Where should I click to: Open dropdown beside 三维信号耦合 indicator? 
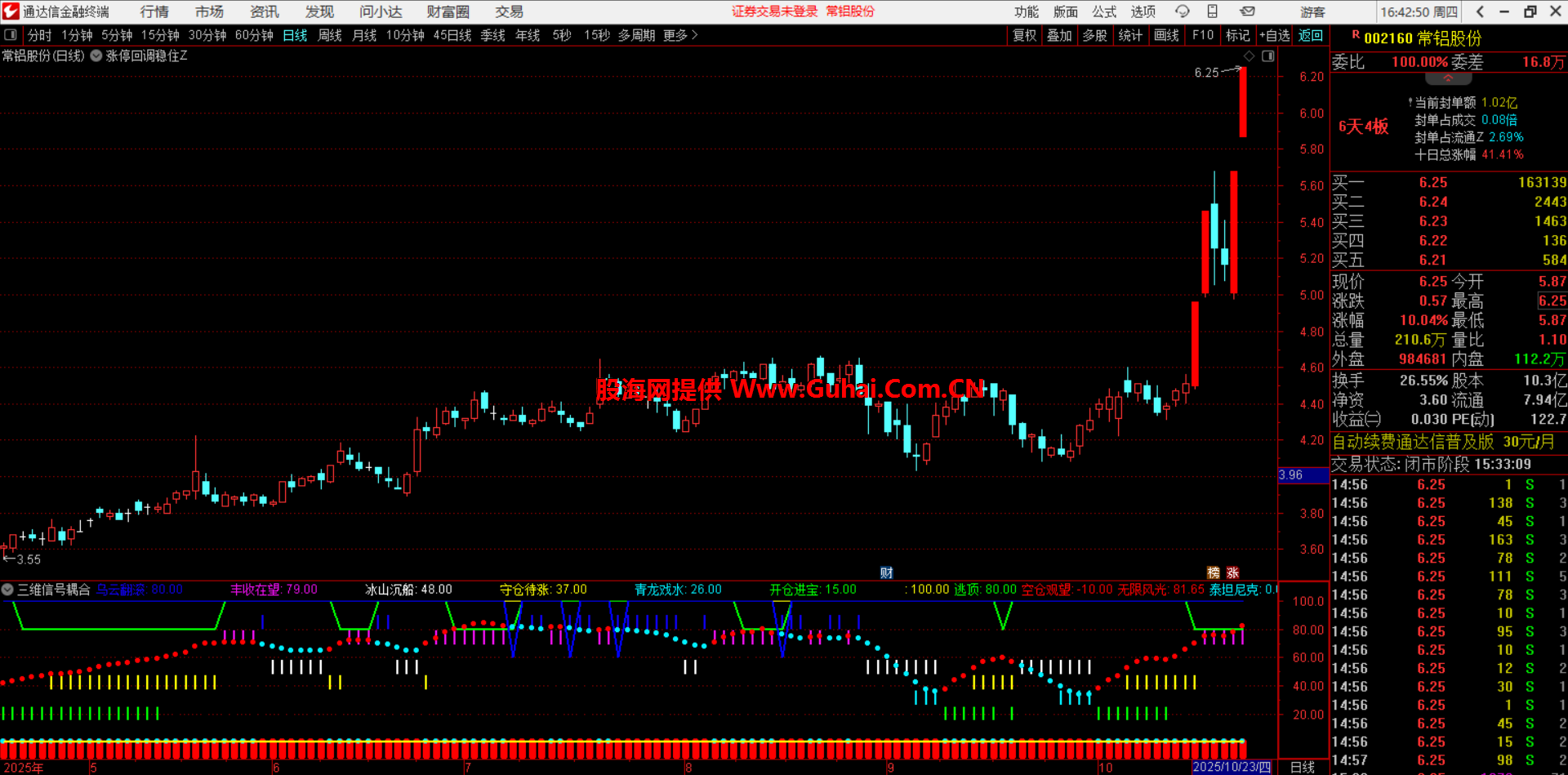click(x=7, y=590)
